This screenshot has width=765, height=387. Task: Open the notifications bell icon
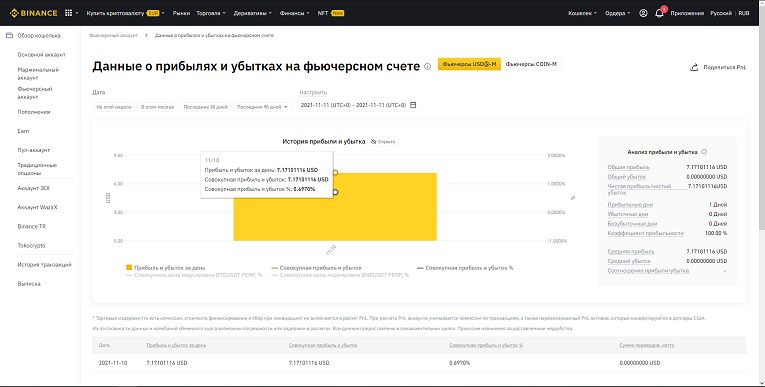tap(659, 13)
